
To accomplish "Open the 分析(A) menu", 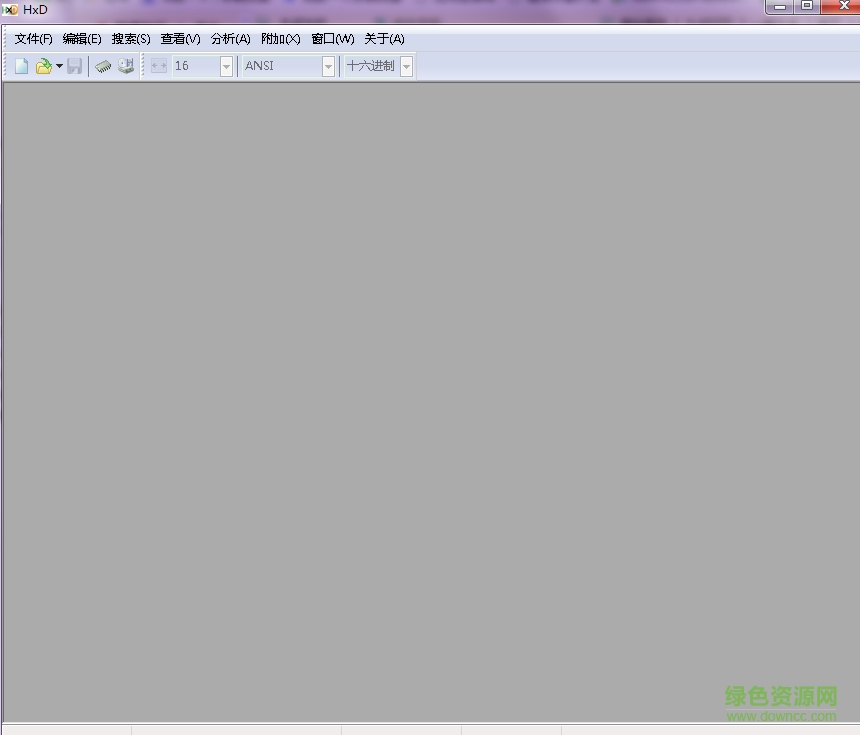I will [x=230, y=39].
